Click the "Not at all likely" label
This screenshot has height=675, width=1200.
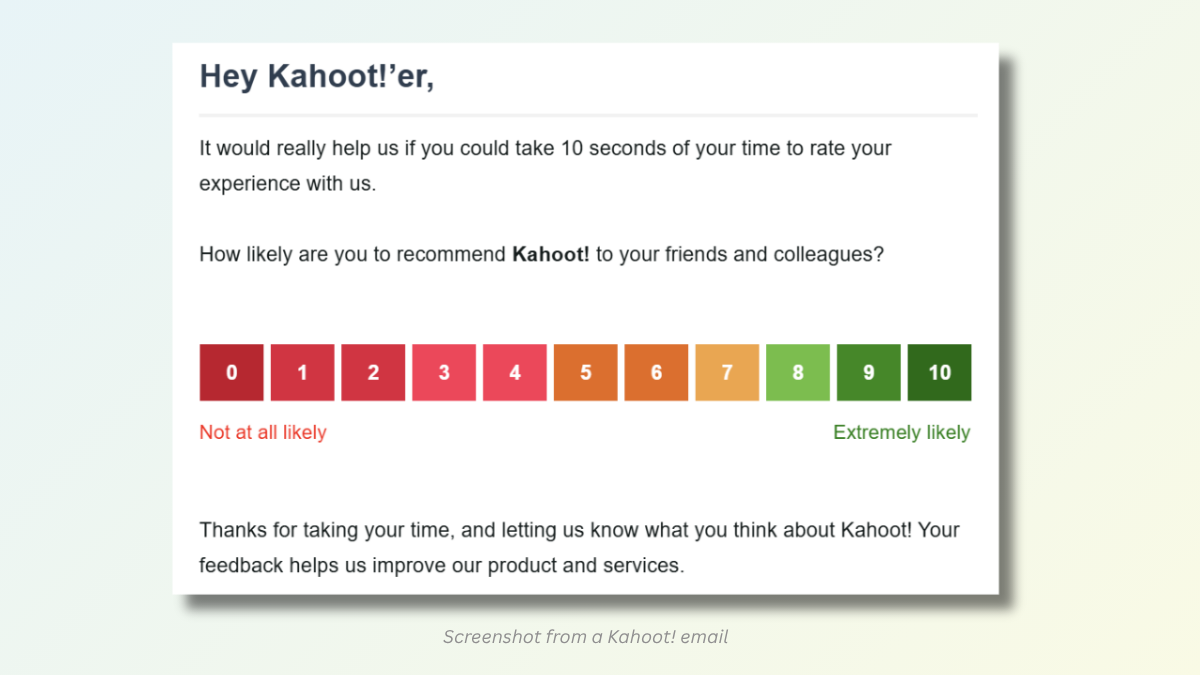tap(263, 433)
